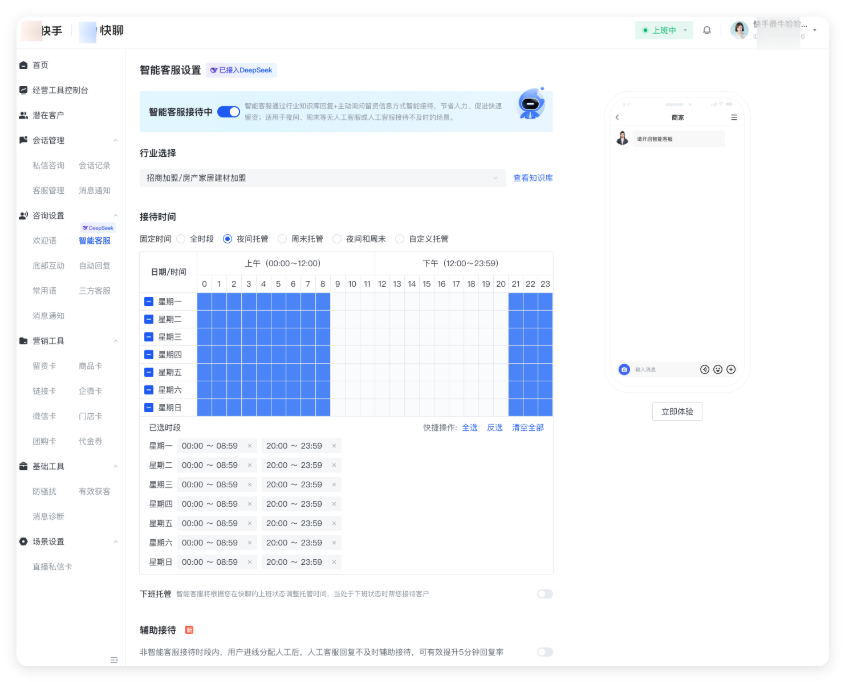Viewport: 845px width, 682px height.
Task: Click the 查看知识库 link
Action: click(533, 178)
